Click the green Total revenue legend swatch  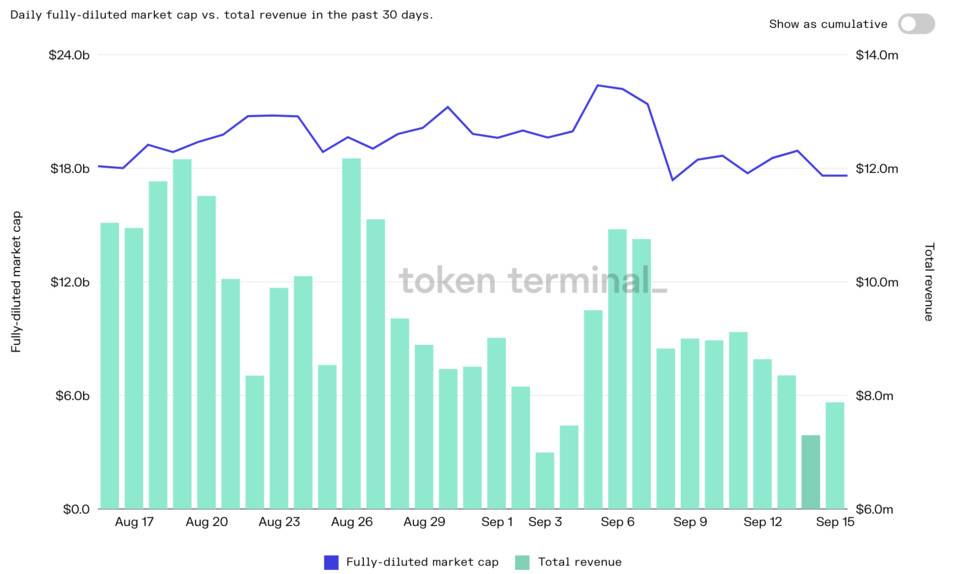pyautogui.click(x=523, y=562)
